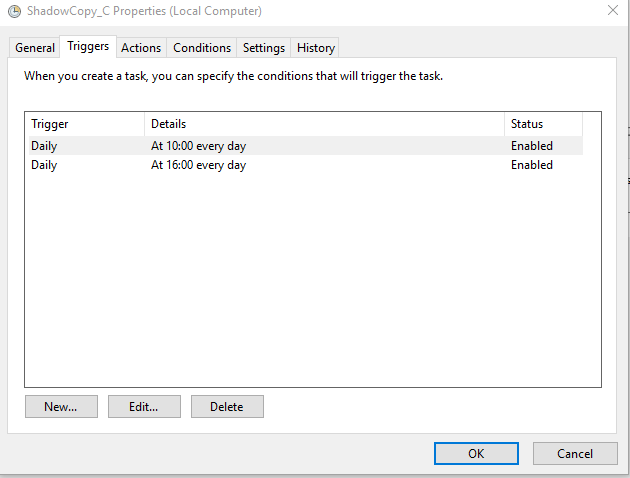Open the Settings tab
Screen dimensions: 630x478
tap(264, 48)
